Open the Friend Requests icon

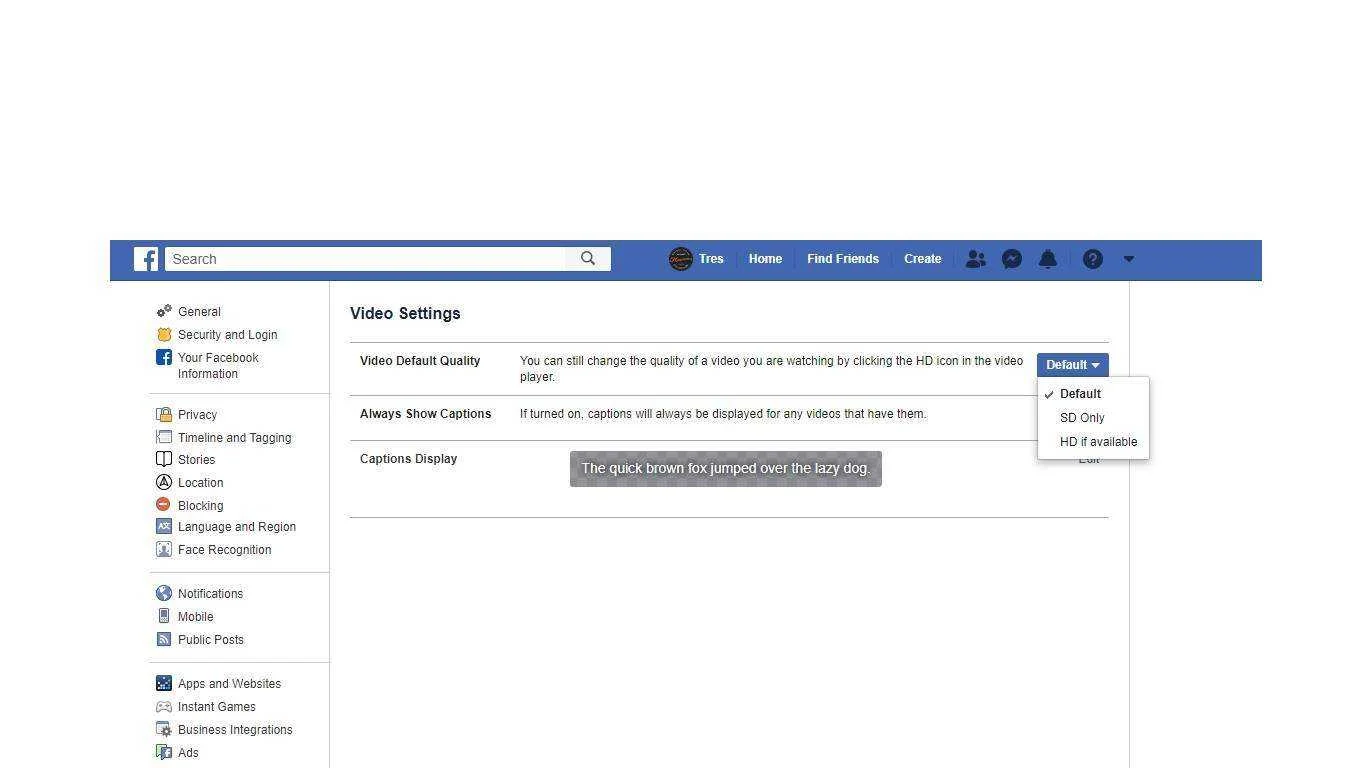[976, 259]
